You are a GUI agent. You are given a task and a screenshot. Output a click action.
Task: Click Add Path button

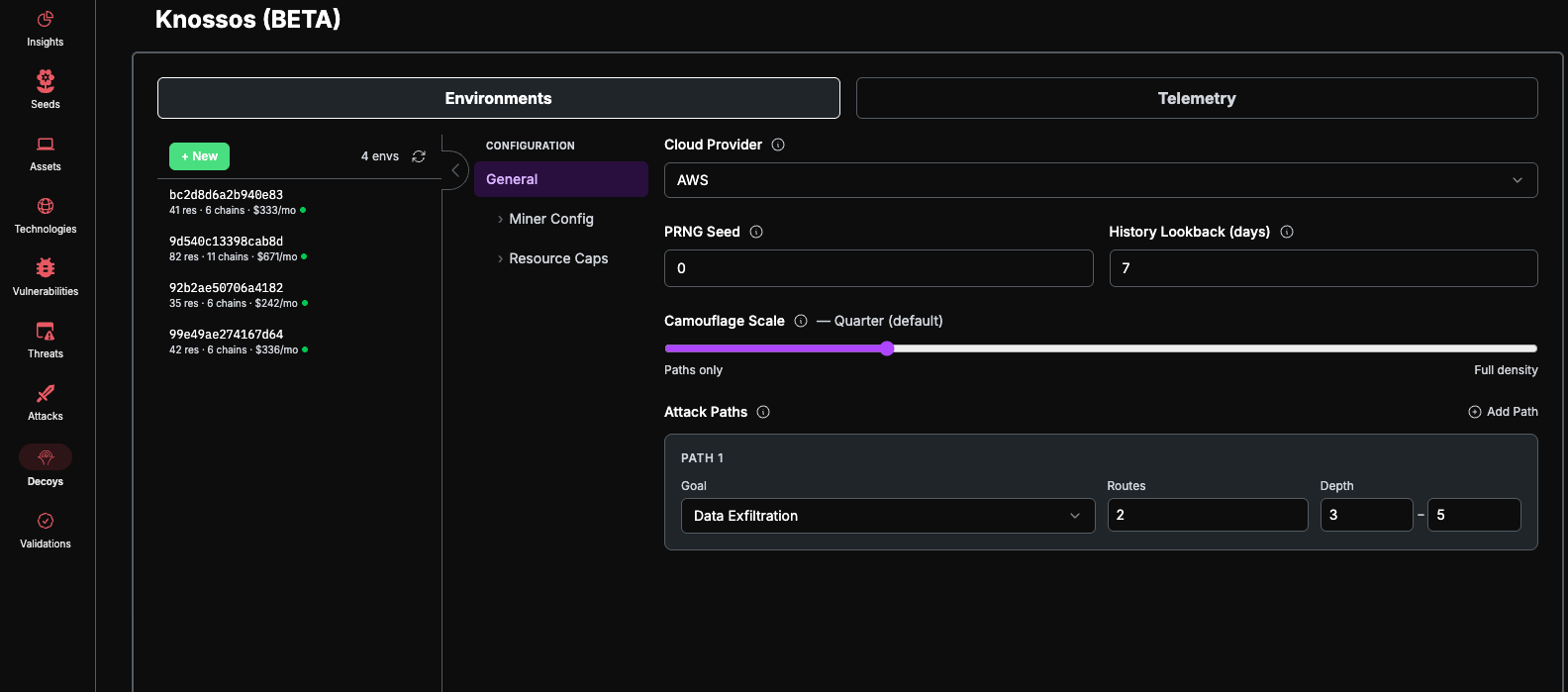pos(1503,412)
